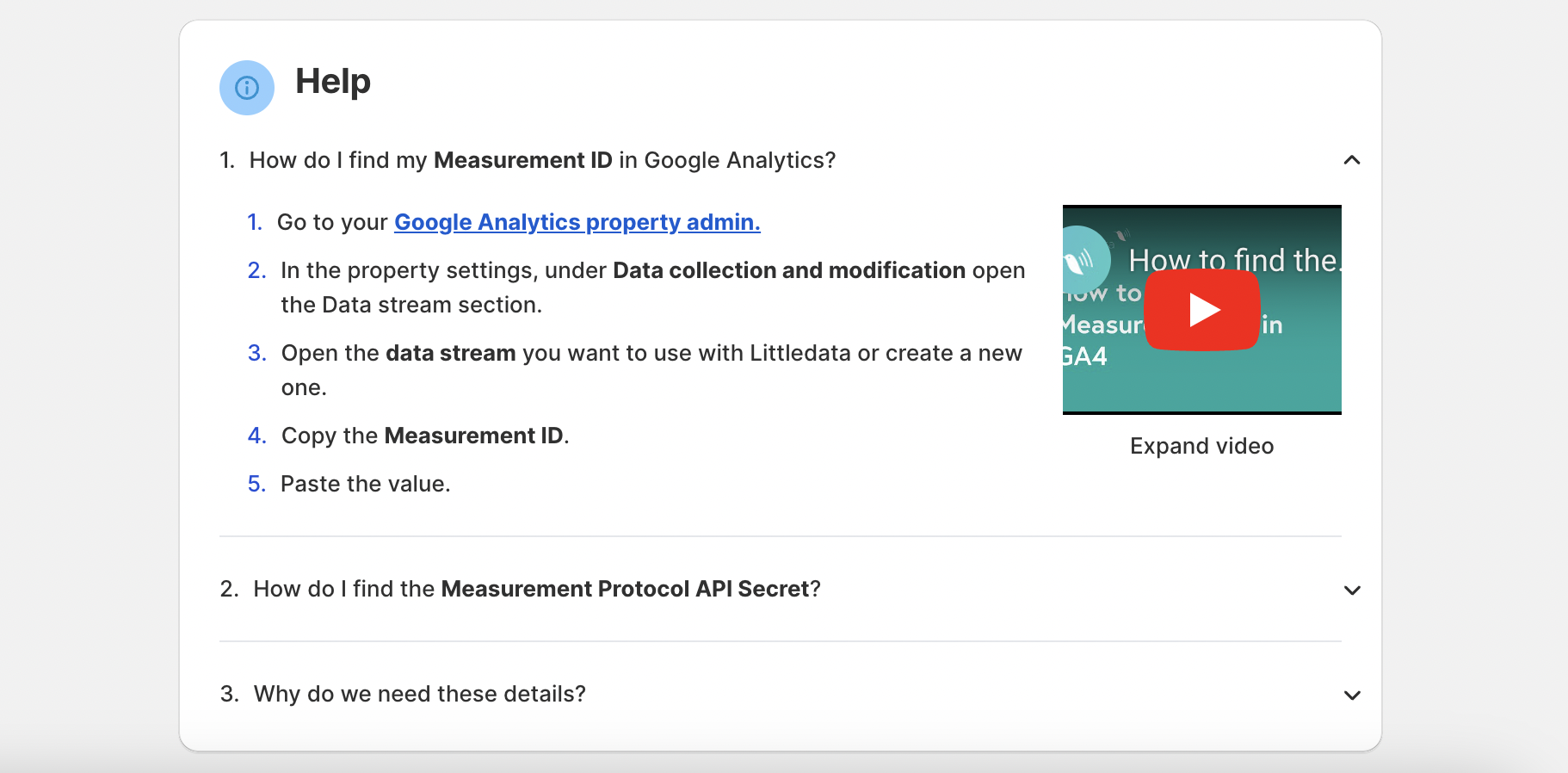
Task: Expand the Measurement Protocol API Secret chevron
Action: (1352, 590)
